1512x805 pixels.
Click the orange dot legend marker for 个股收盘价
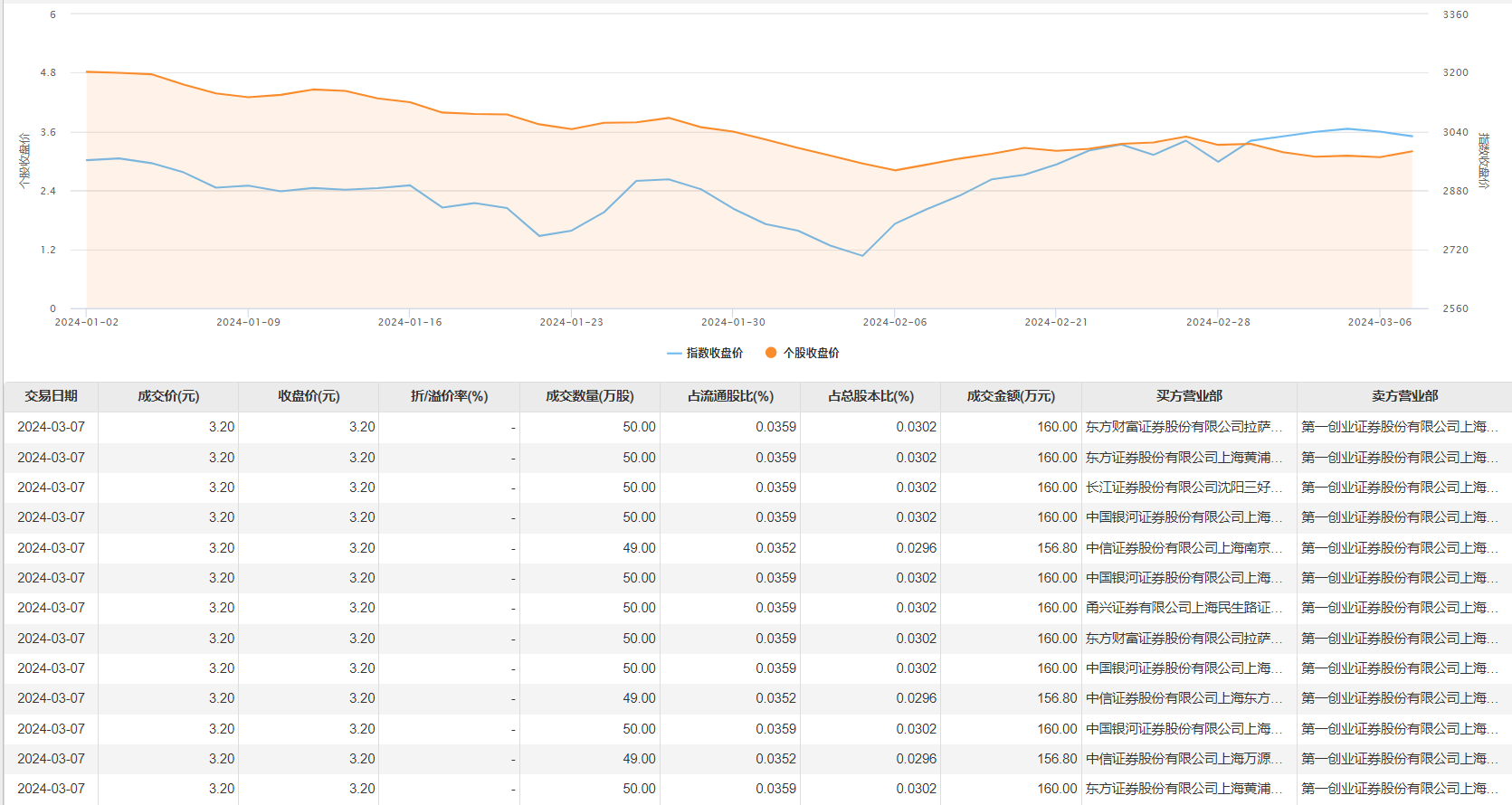(771, 353)
